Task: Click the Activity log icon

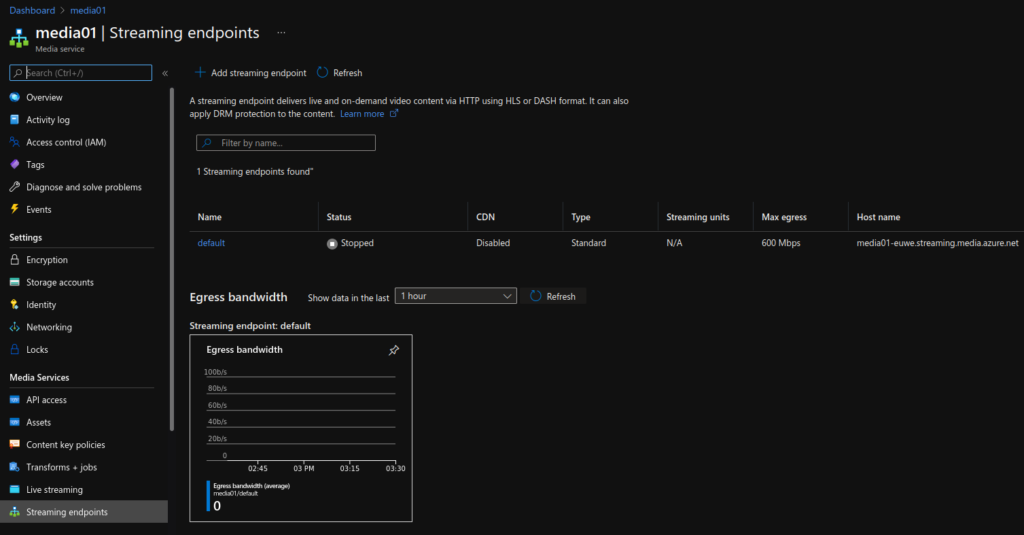Action: click(14, 120)
